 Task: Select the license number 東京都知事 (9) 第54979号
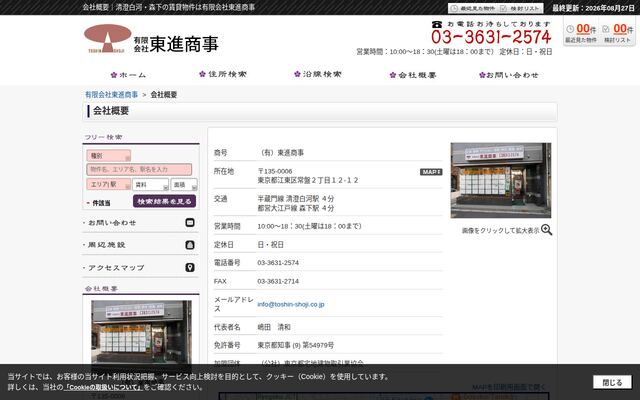coord(296,345)
